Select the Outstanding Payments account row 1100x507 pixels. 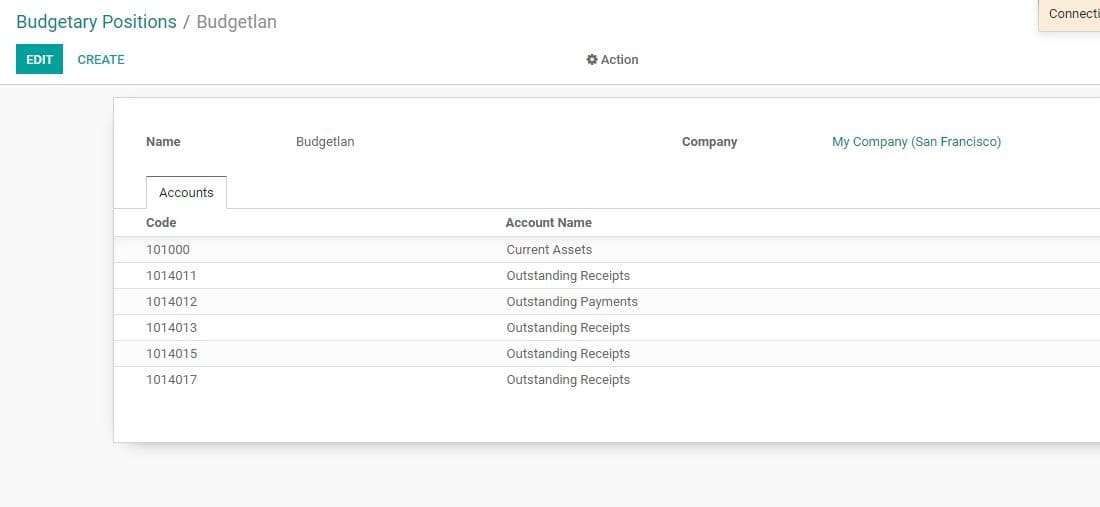571,302
